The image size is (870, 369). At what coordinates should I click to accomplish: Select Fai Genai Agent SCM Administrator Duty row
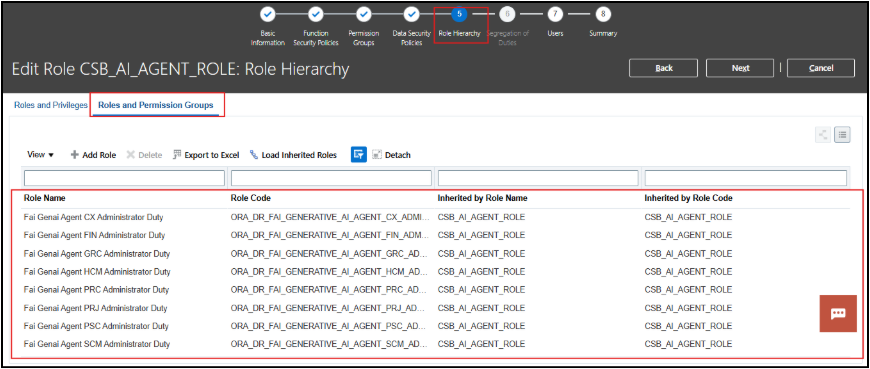click(x=436, y=344)
